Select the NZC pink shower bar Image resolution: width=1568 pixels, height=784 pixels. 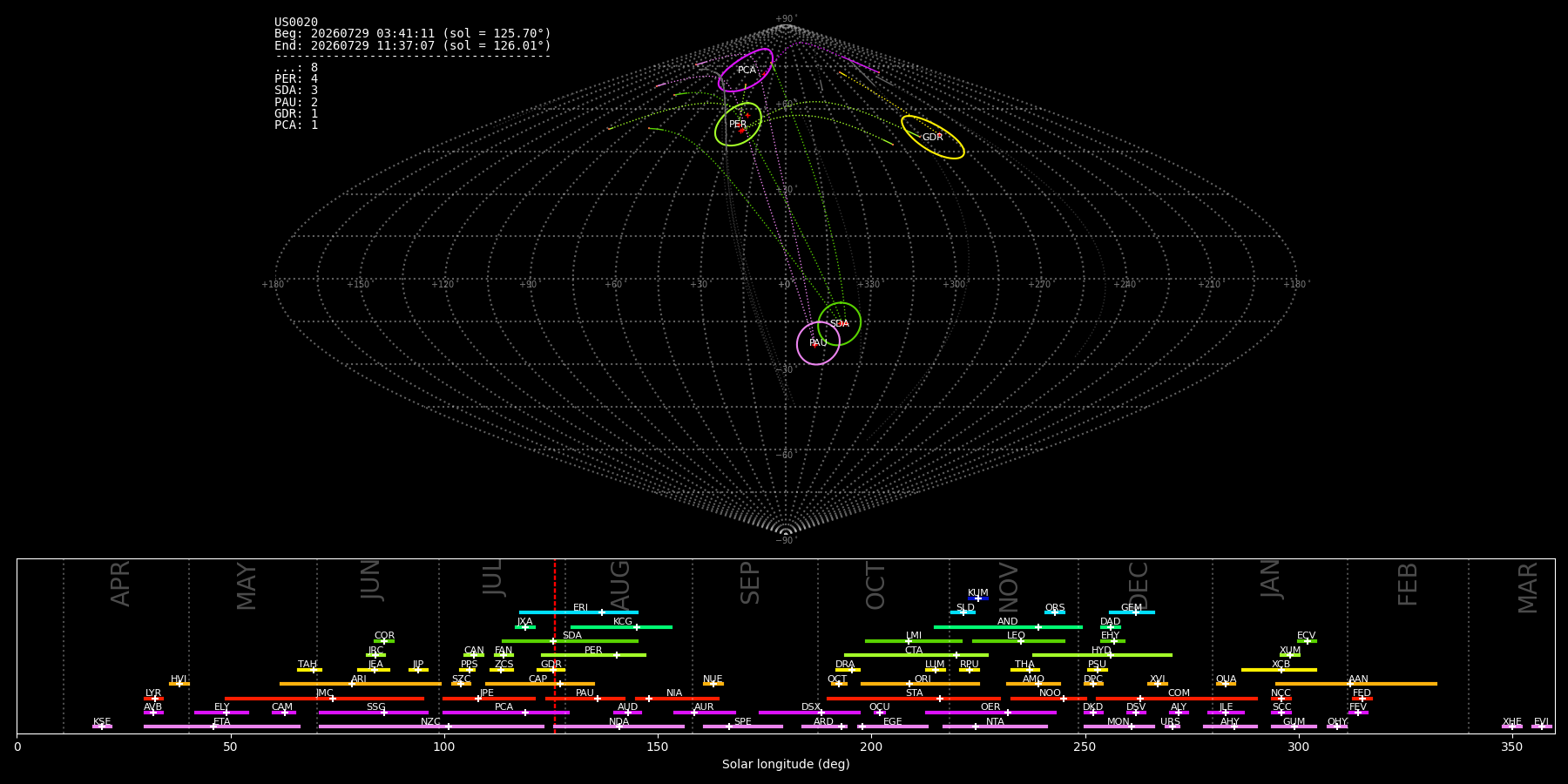(x=431, y=727)
